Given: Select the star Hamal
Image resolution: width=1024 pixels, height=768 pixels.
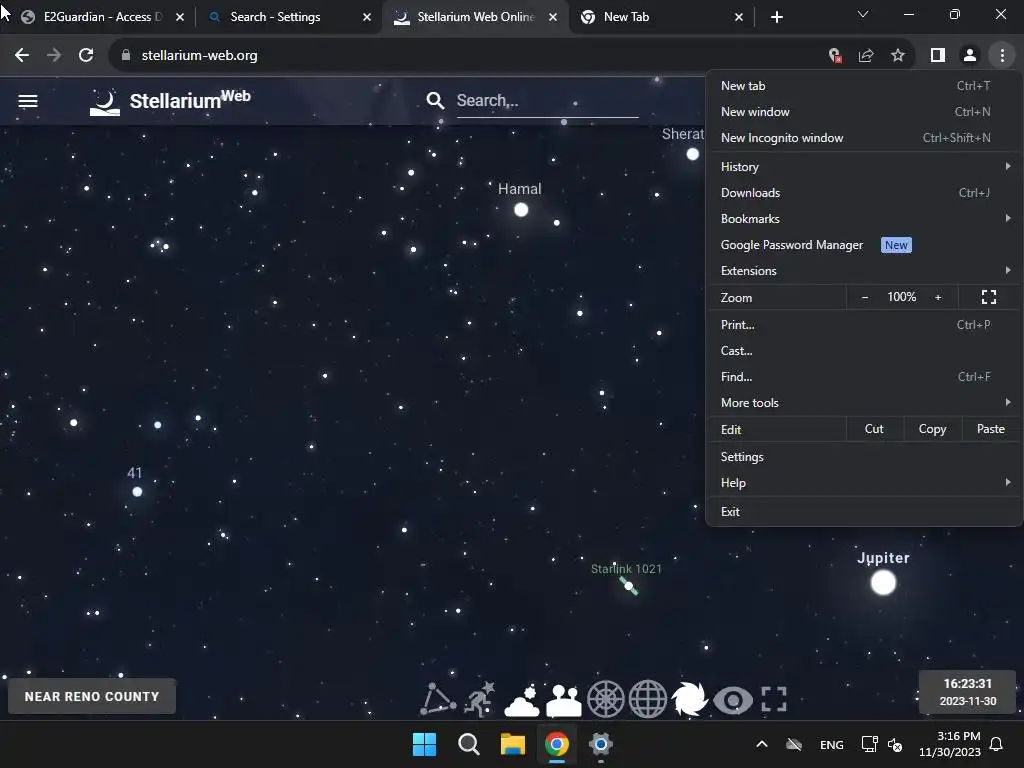Looking at the screenshot, I should click(x=520, y=210).
